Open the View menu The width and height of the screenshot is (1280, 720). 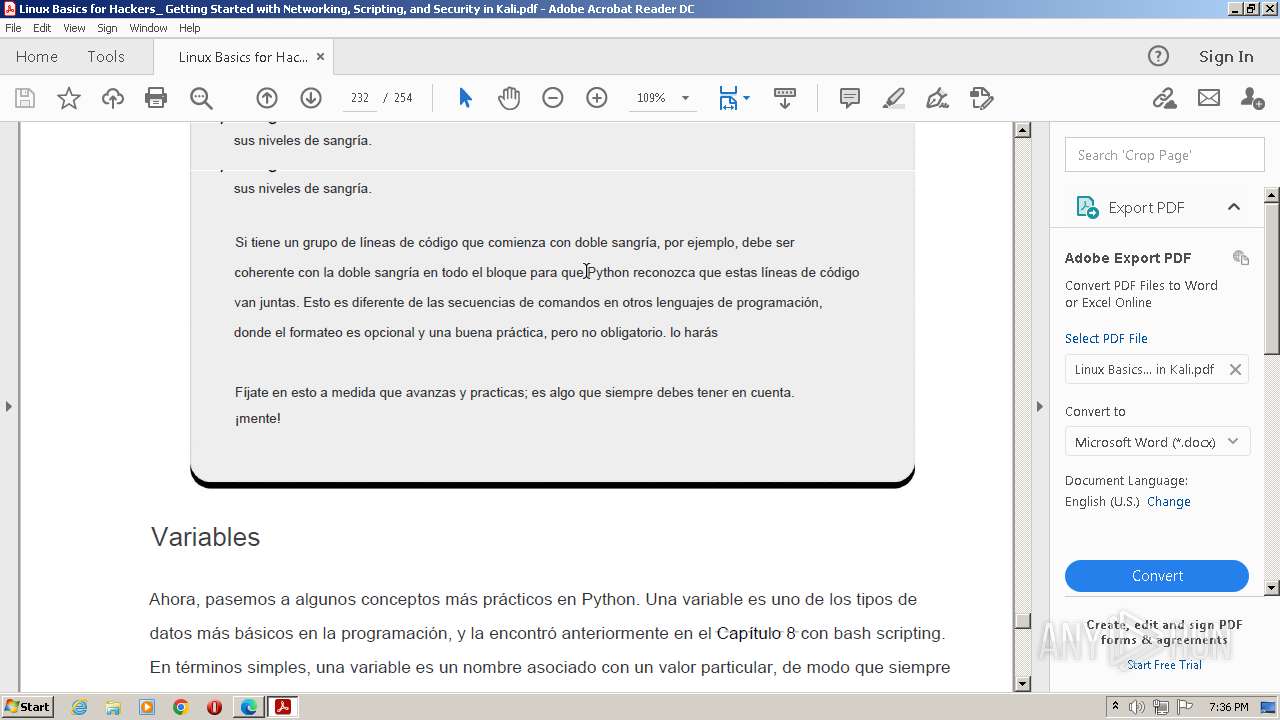tap(74, 28)
